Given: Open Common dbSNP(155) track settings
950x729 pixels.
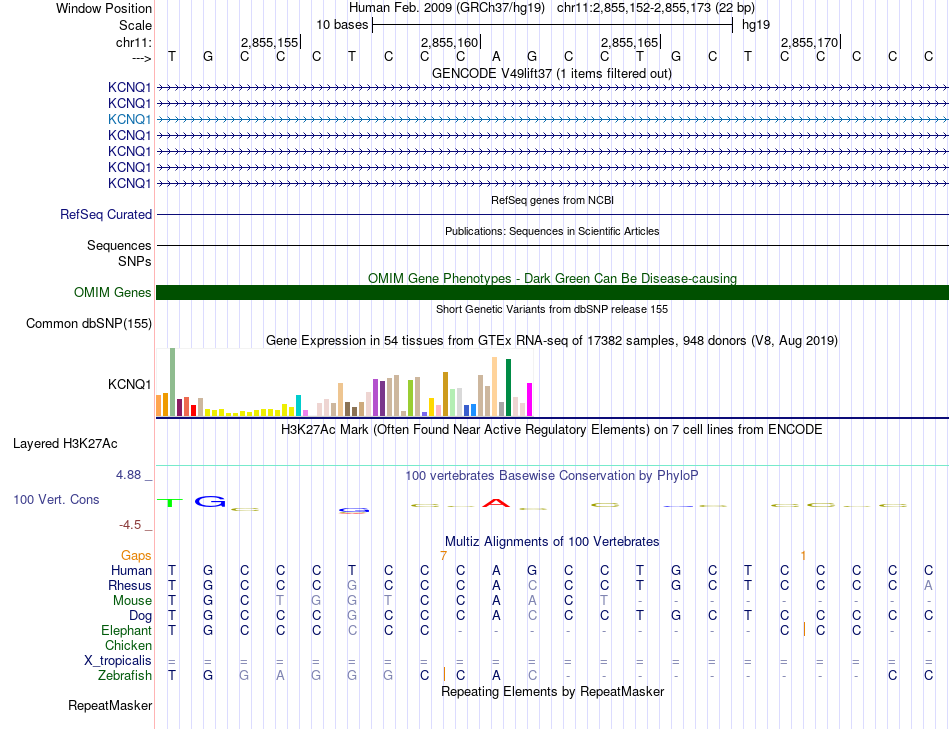Looking at the screenshot, I should tap(89, 323).
